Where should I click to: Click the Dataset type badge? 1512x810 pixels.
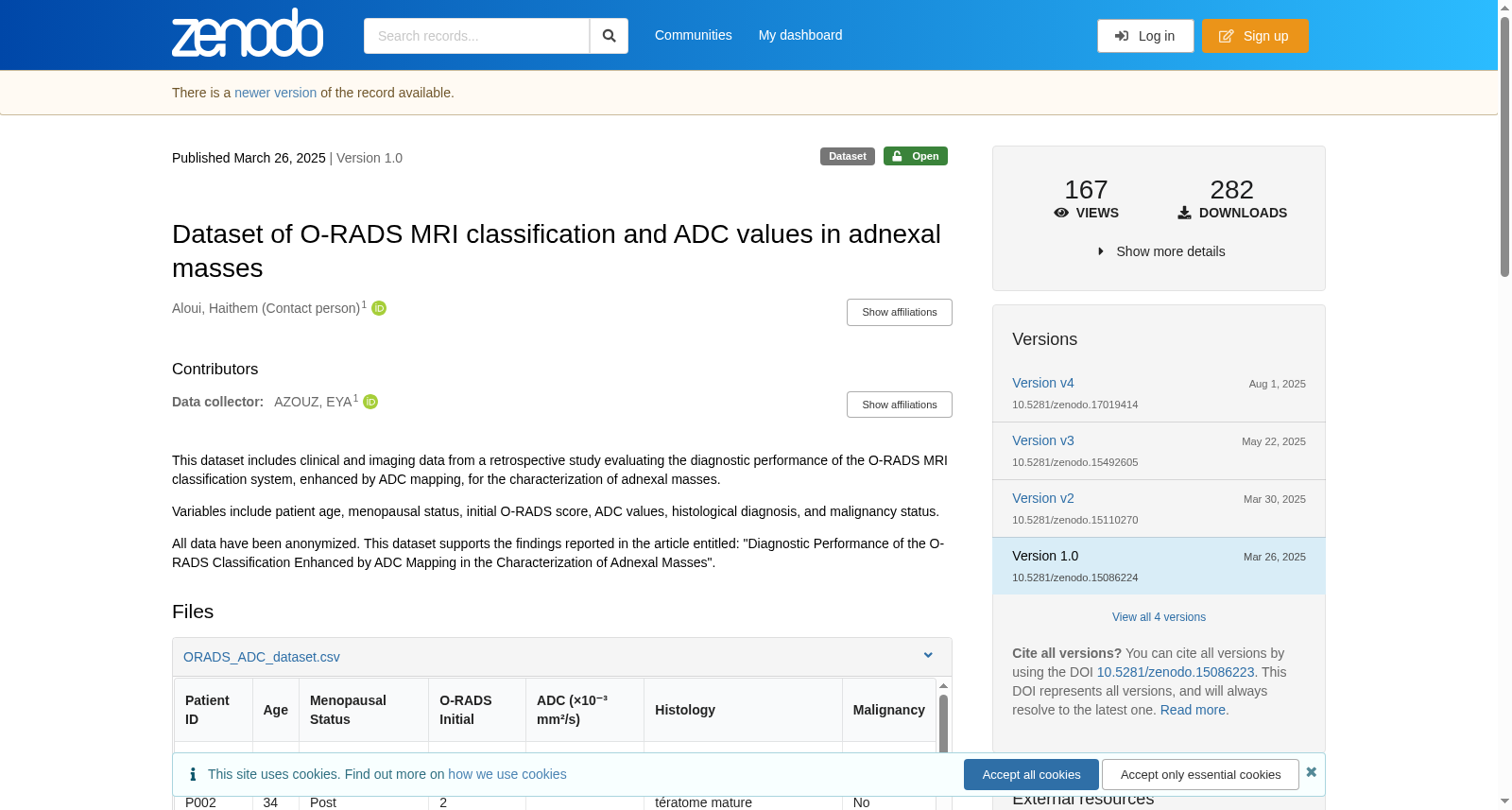click(848, 156)
